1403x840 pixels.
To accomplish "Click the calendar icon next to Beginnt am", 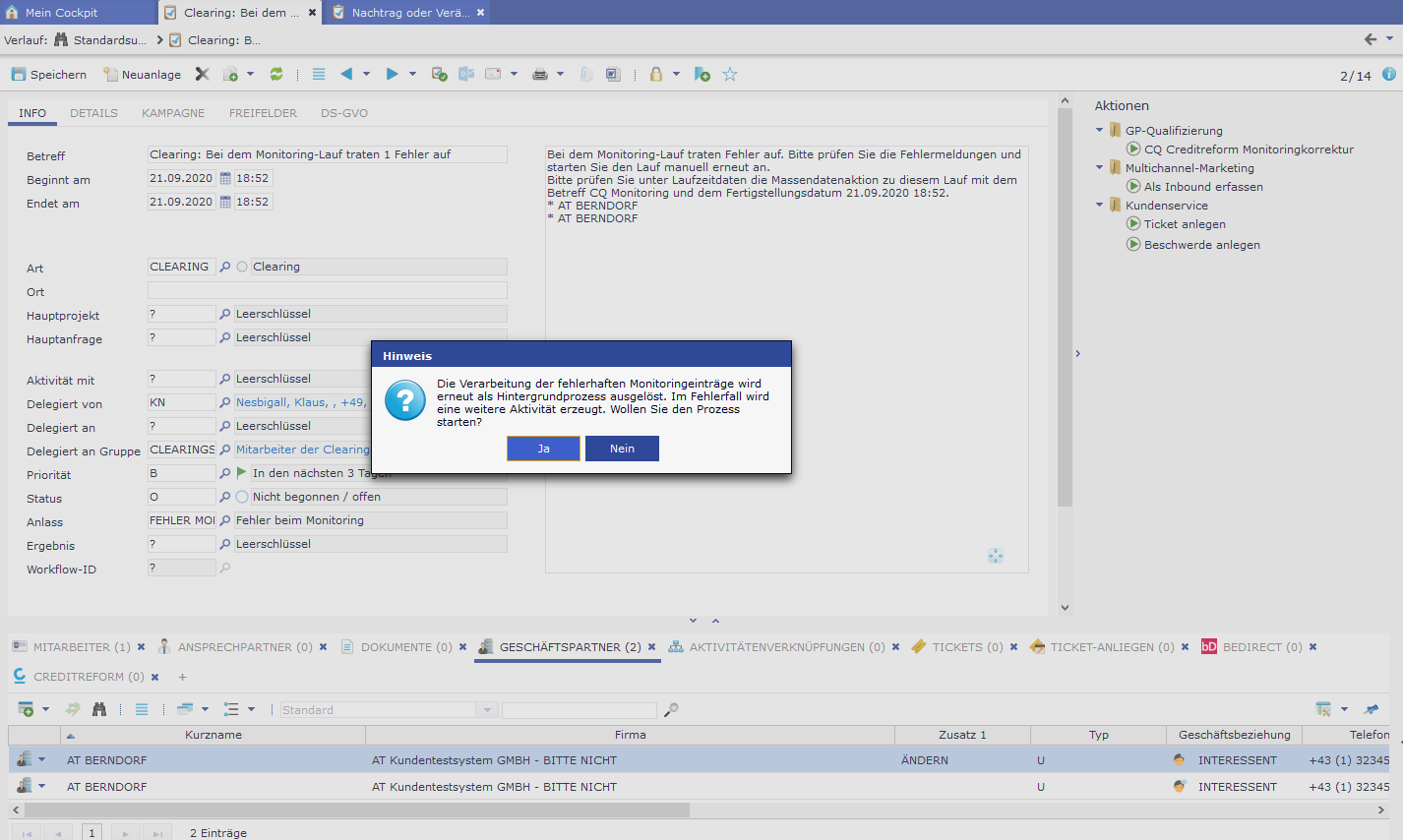I will coord(225,179).
